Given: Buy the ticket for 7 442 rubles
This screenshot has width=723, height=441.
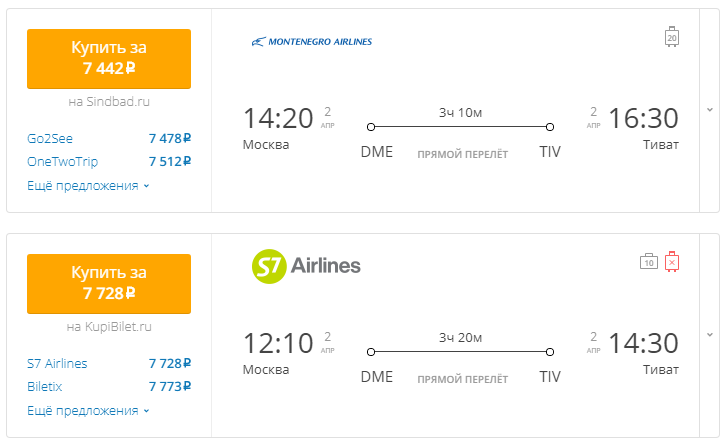Looking at the screenshot, I should click(x=109, y=59).
